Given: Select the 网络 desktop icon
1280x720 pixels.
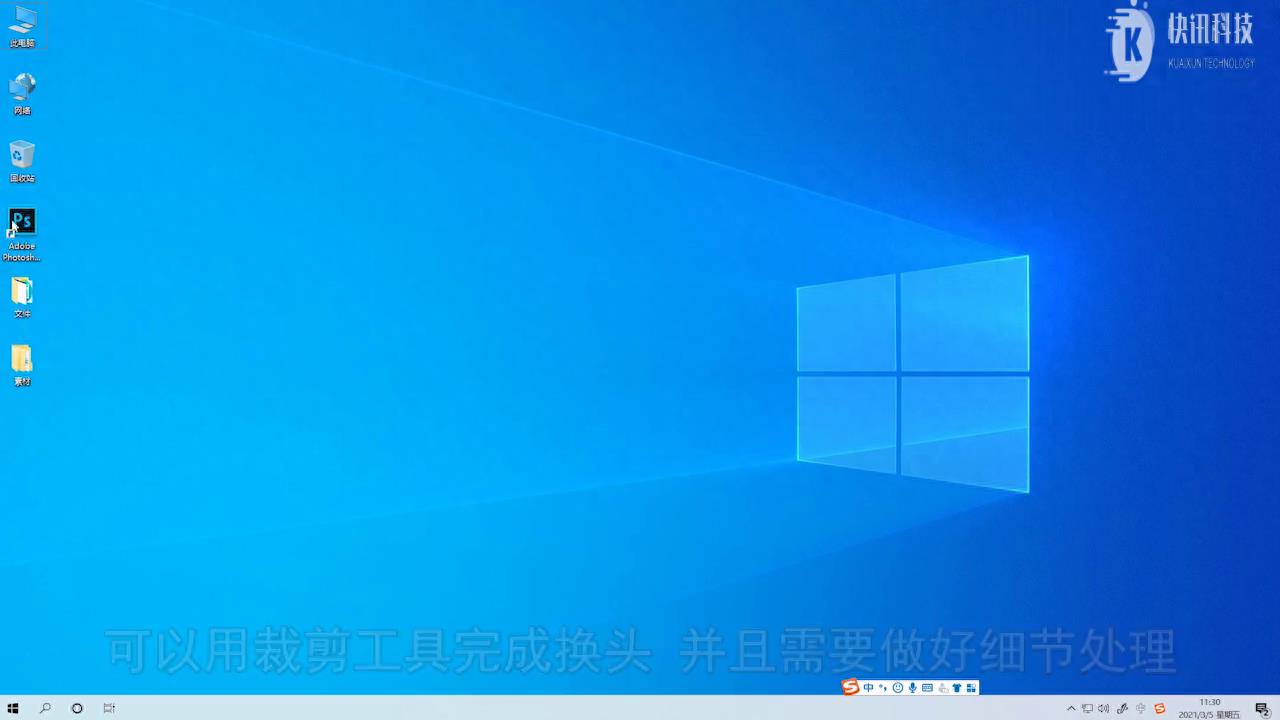Looking at the screenshot, I should pos(22,94).
